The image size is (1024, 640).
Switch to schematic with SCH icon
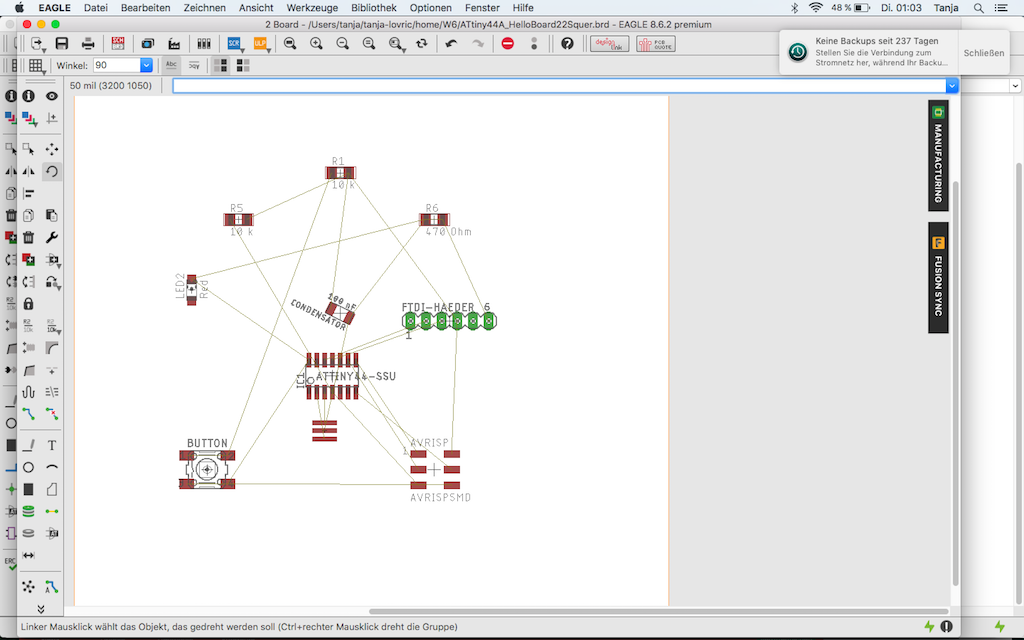[x=118, y=44]
